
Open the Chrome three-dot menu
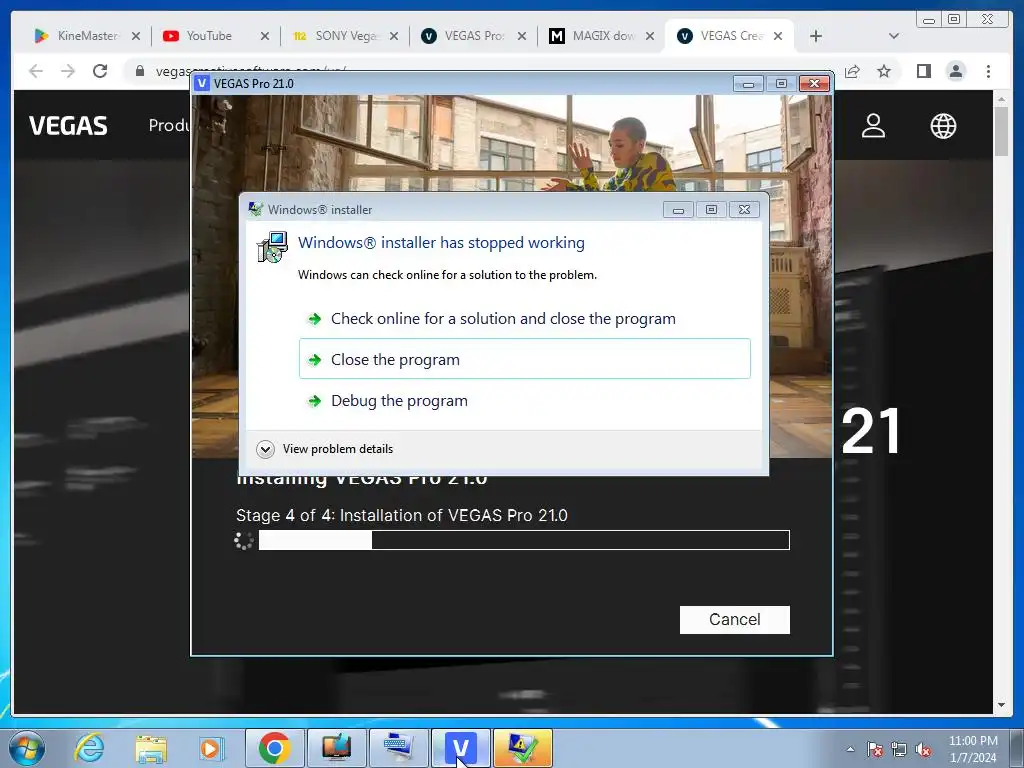[988, 71]
